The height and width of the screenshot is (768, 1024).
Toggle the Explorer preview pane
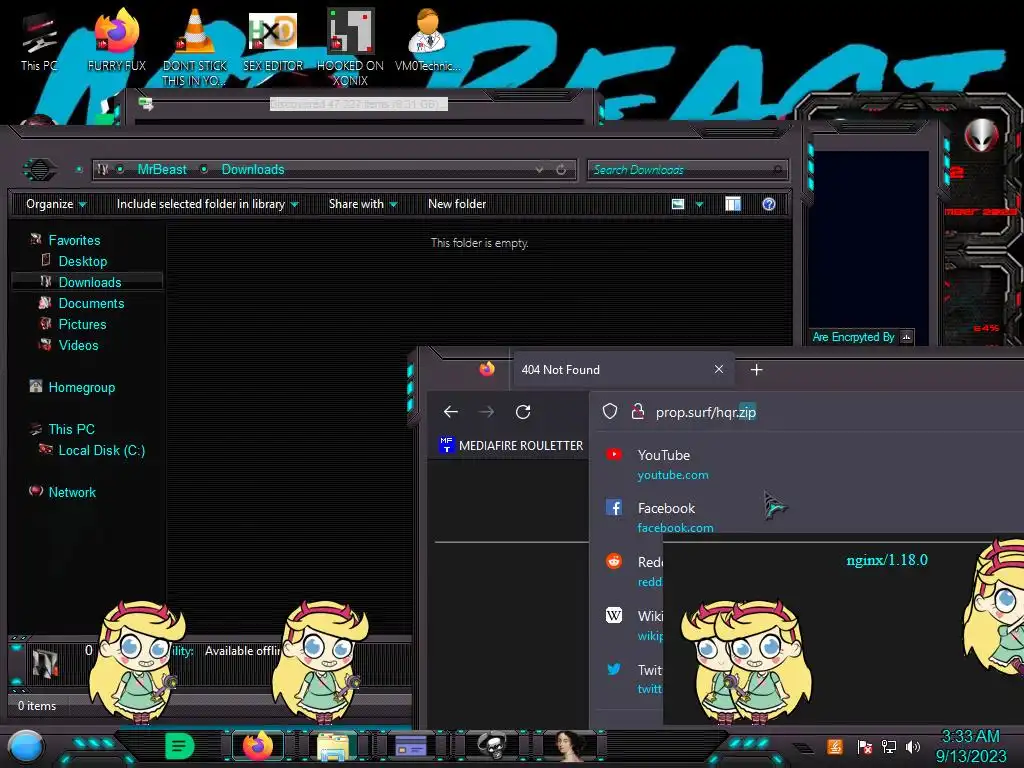[x=733, y=204]
